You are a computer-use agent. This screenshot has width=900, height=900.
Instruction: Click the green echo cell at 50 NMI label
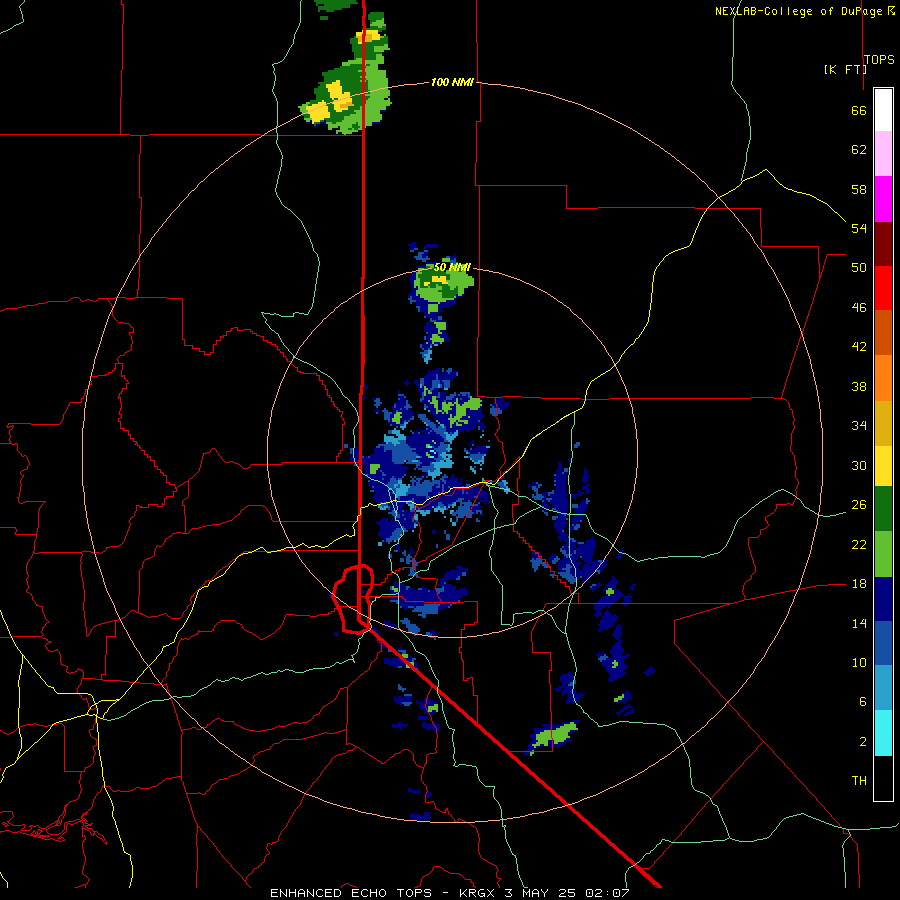click(x=443, y=285)
